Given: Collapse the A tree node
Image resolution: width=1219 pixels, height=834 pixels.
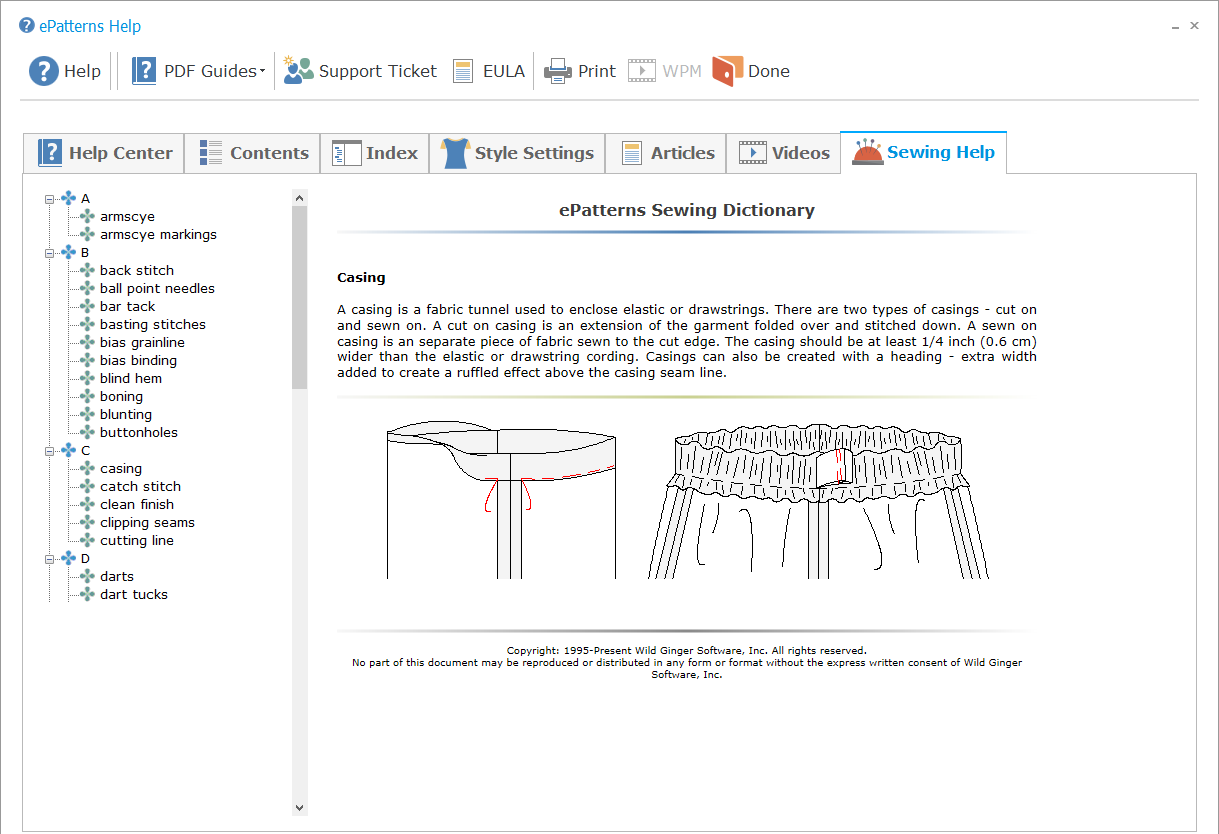Looking at the screenshot, I should (49, 199).
